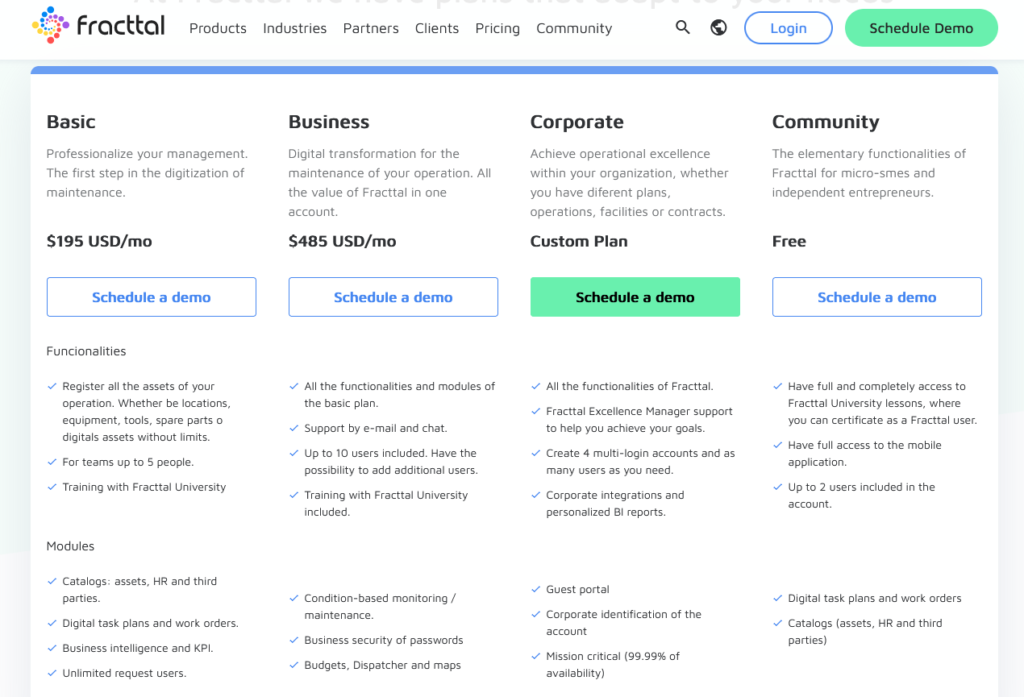The image size is (1024, 697).
Task: Schedule a demo for the Corporate plan
Action: [x=635, y=297]
